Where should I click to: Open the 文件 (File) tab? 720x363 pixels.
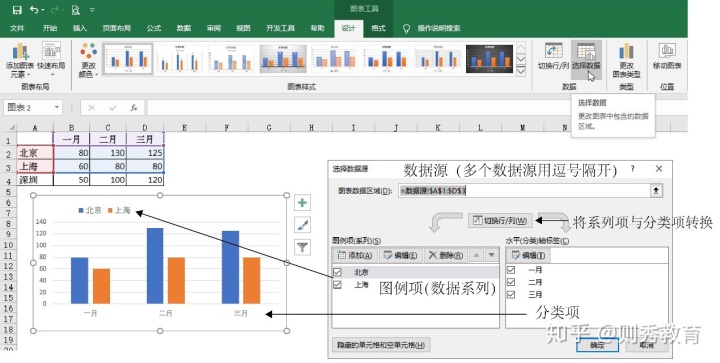(x=17, y=28)
